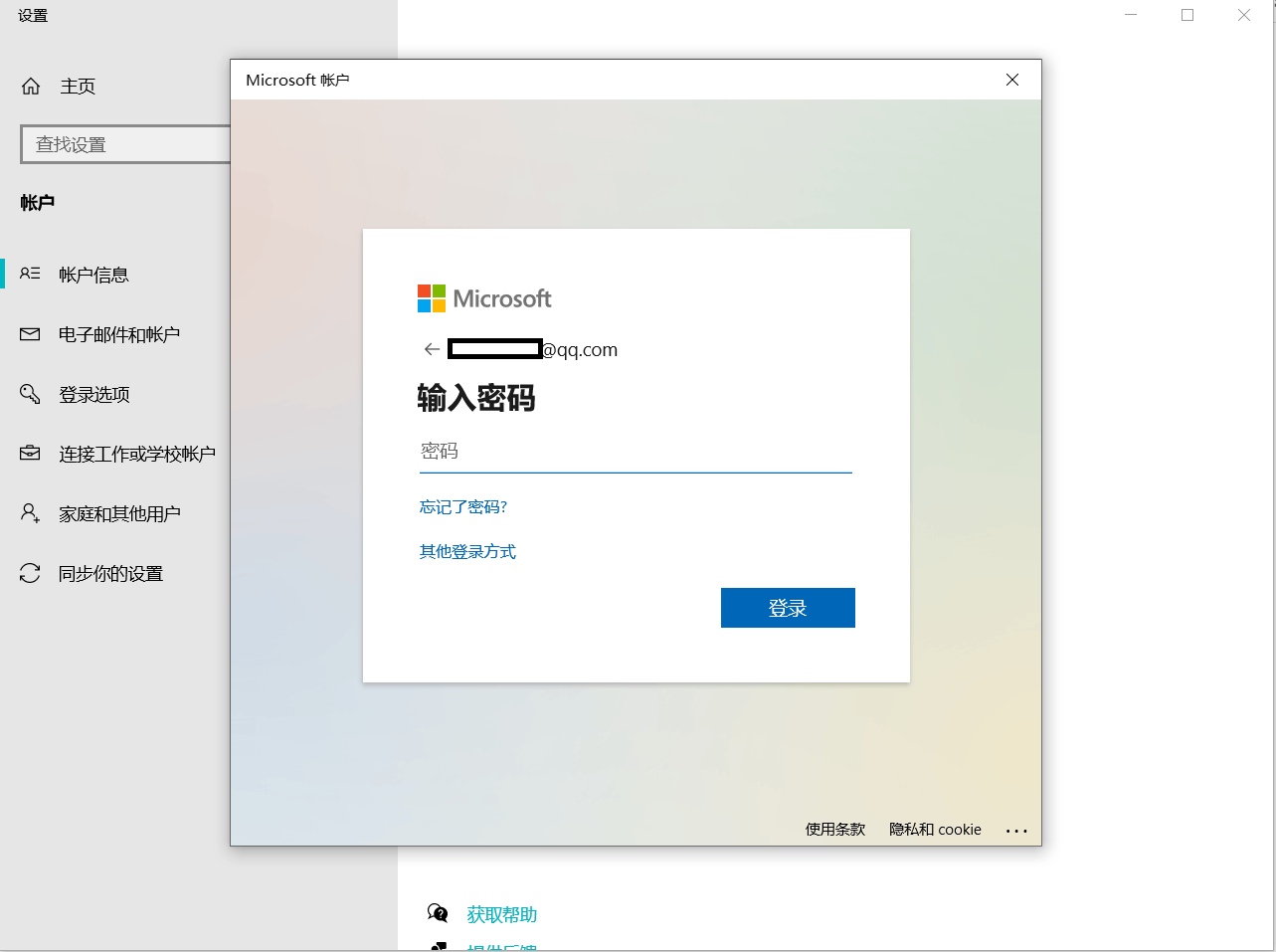Go to 登录选项 settings page

(x=94, y=394)
